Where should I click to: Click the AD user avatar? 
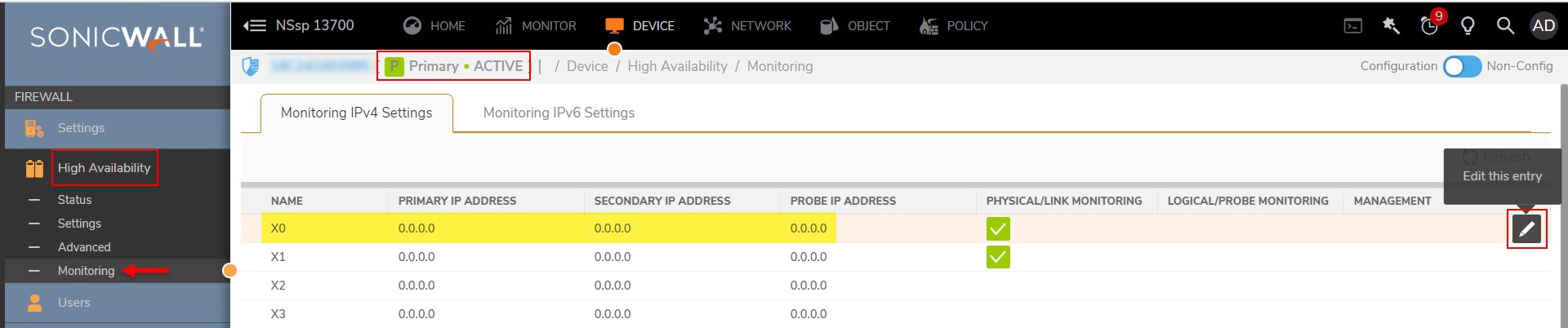(1543, 26)
